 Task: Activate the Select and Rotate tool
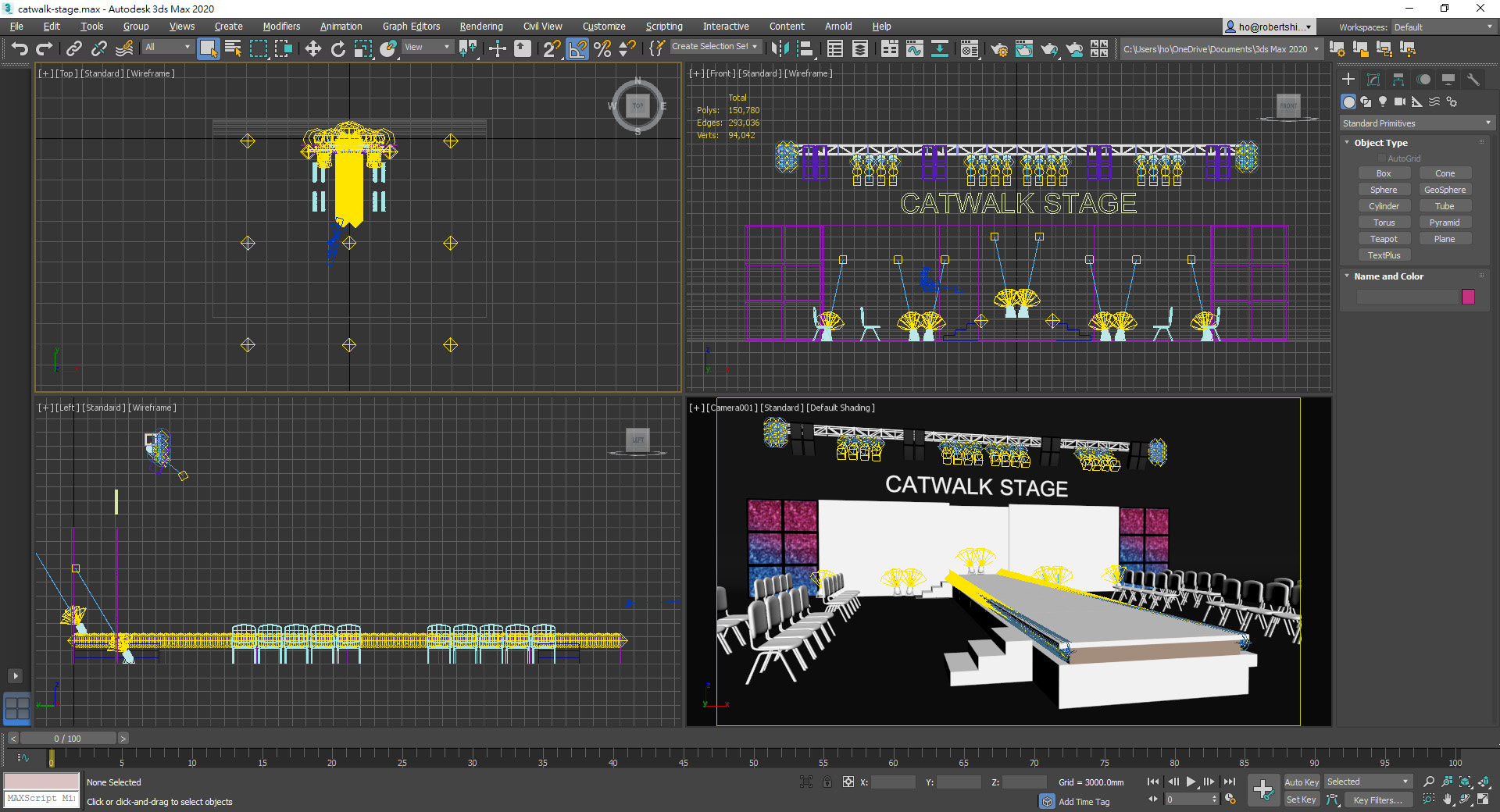coord(337,49)
